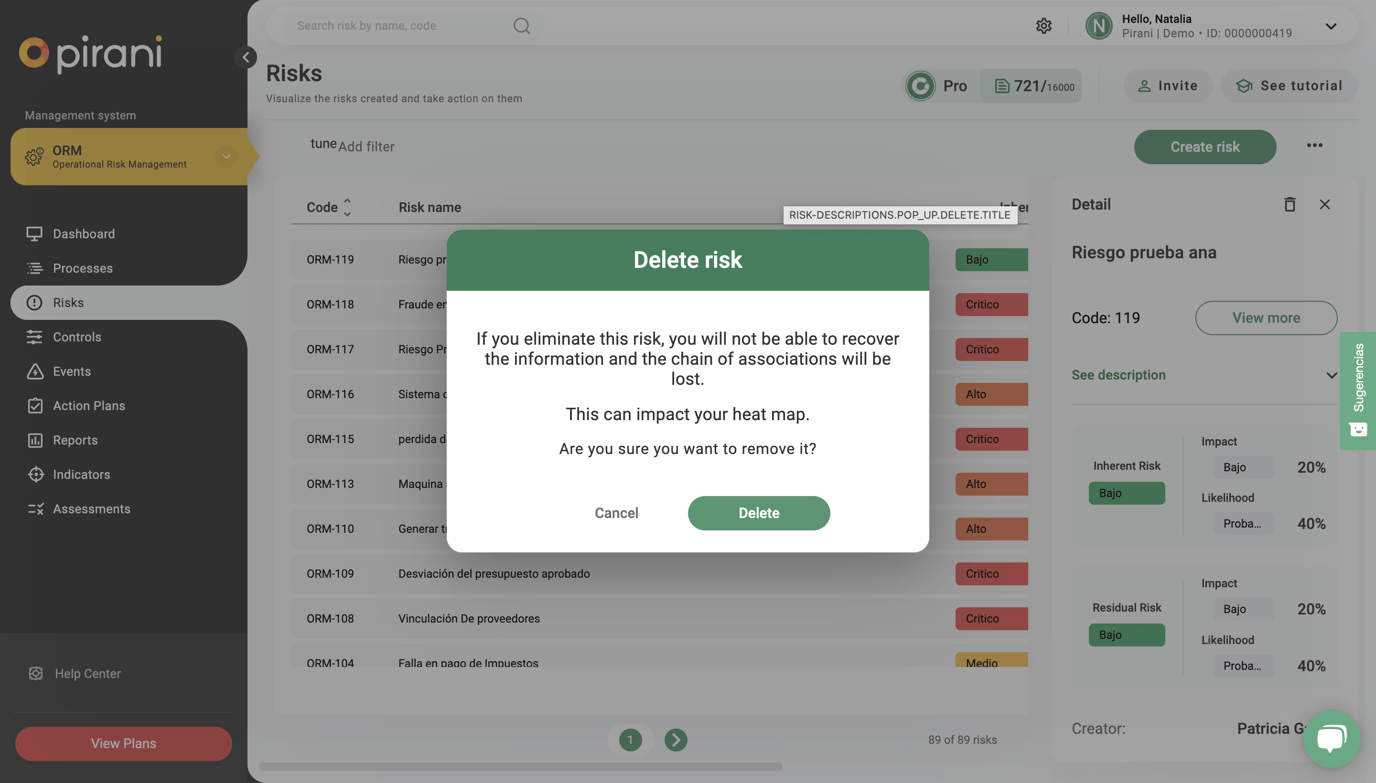The height and width of the screenshot is (783, 1376).
Task: Click the horizontal scrollbar at bottom
Action: pyautogui.click(x=521, y=767)
